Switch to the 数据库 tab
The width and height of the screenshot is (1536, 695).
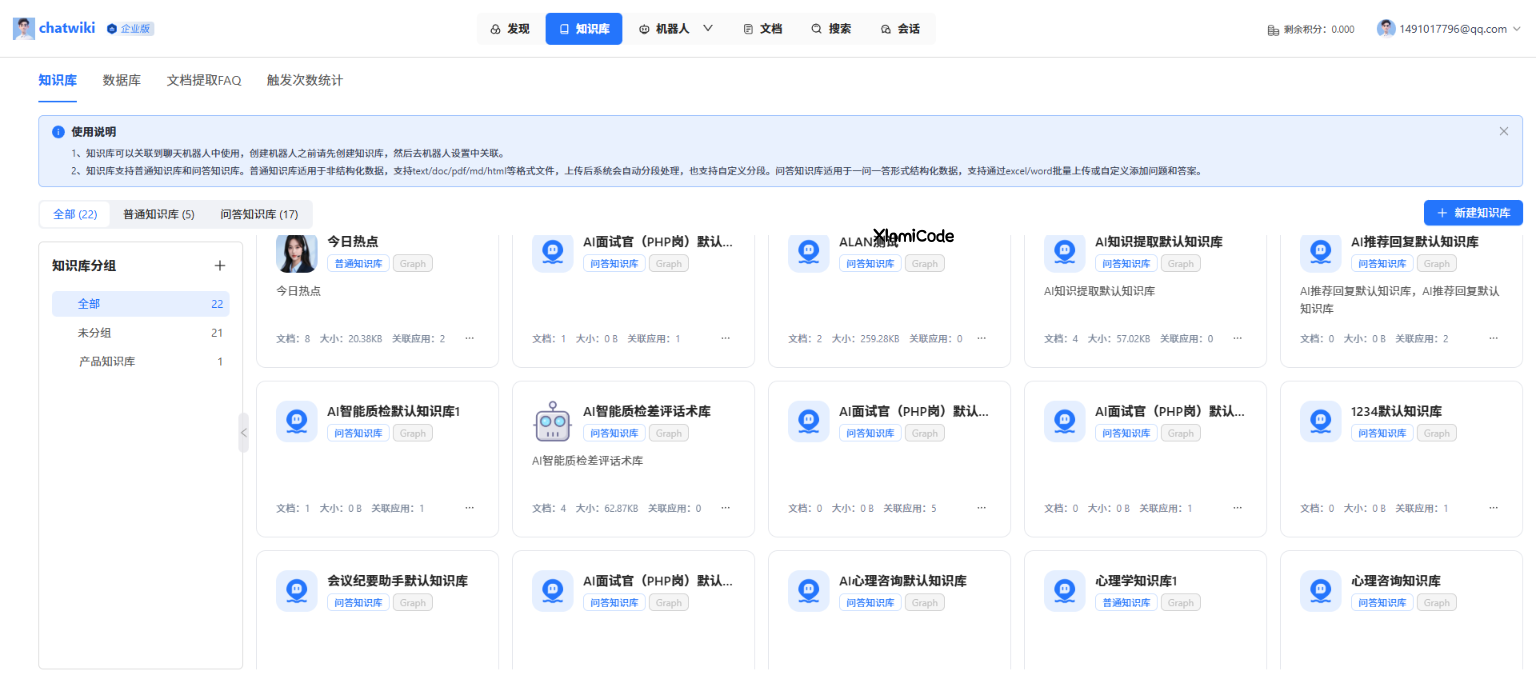pyautogui.click(x=121, y=80)
